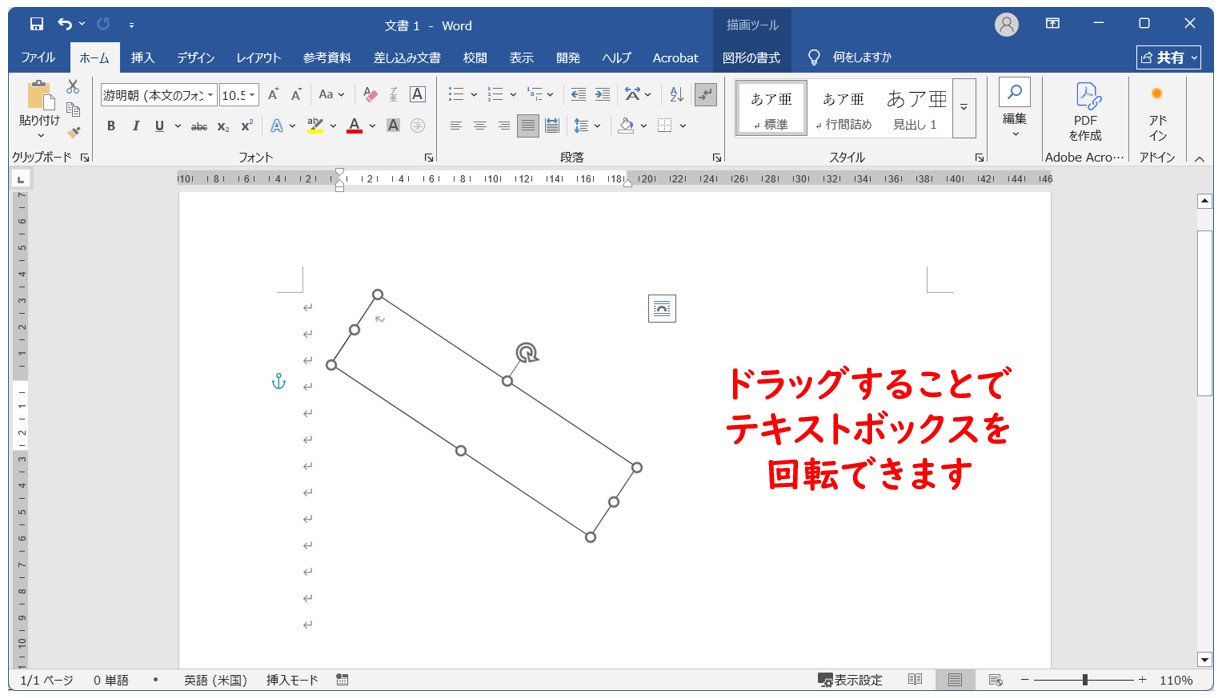
Task: Click the Paste (貼り付け) clipboard icon
Action: pyautogui.click(x=40, y=97)
